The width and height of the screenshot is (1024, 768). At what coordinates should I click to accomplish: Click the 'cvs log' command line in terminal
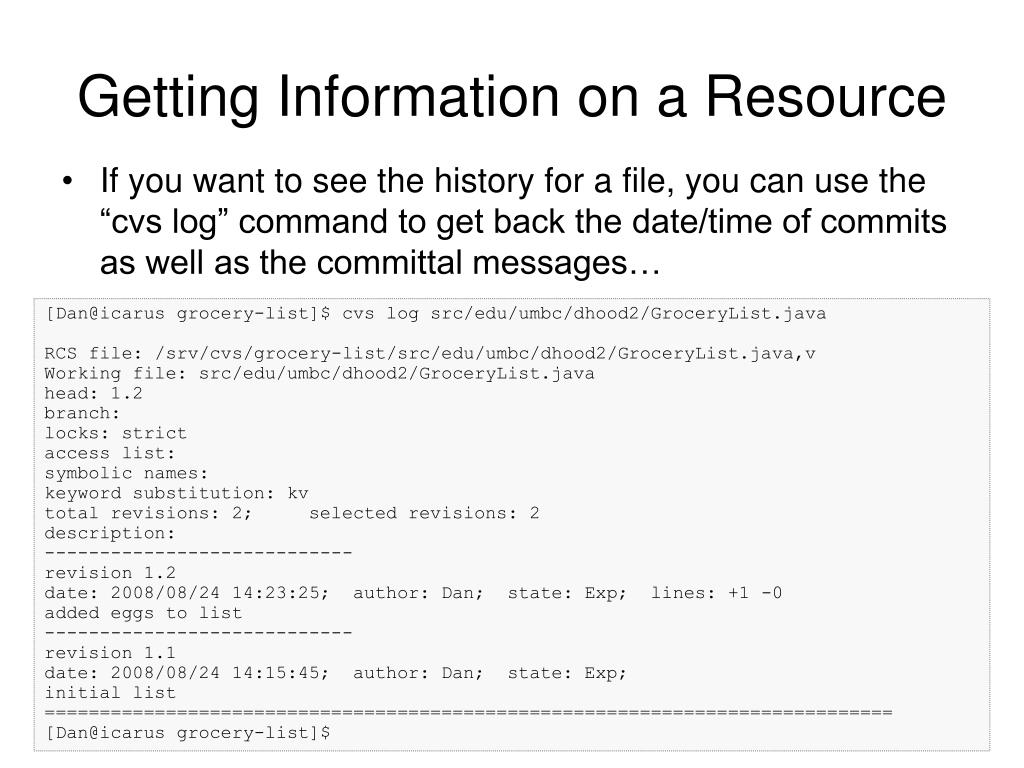[x=436, y=314]
